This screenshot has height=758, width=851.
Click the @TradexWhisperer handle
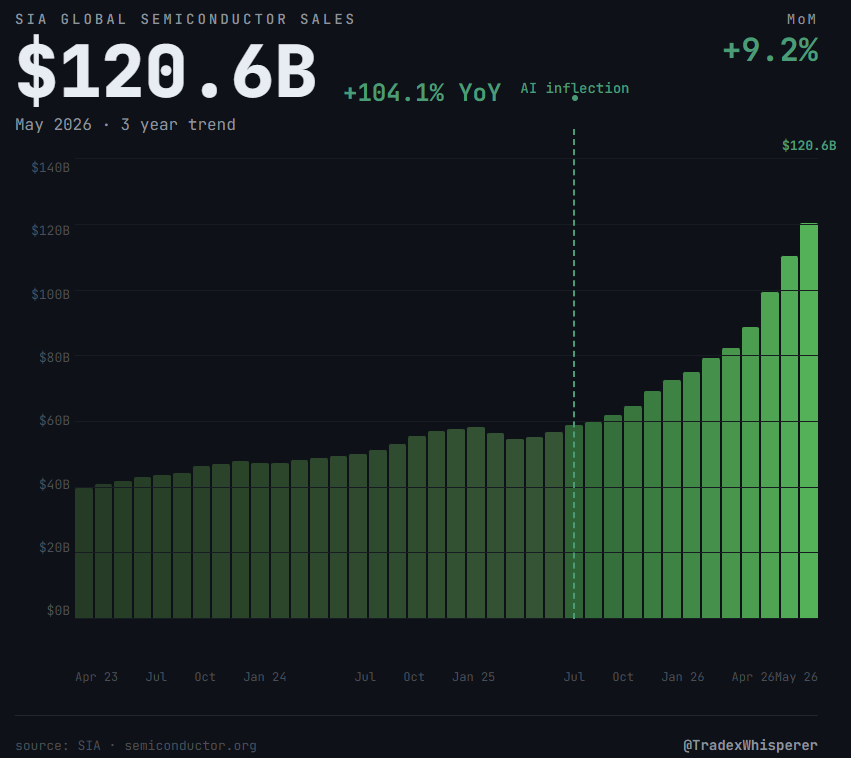coord(751,746)
